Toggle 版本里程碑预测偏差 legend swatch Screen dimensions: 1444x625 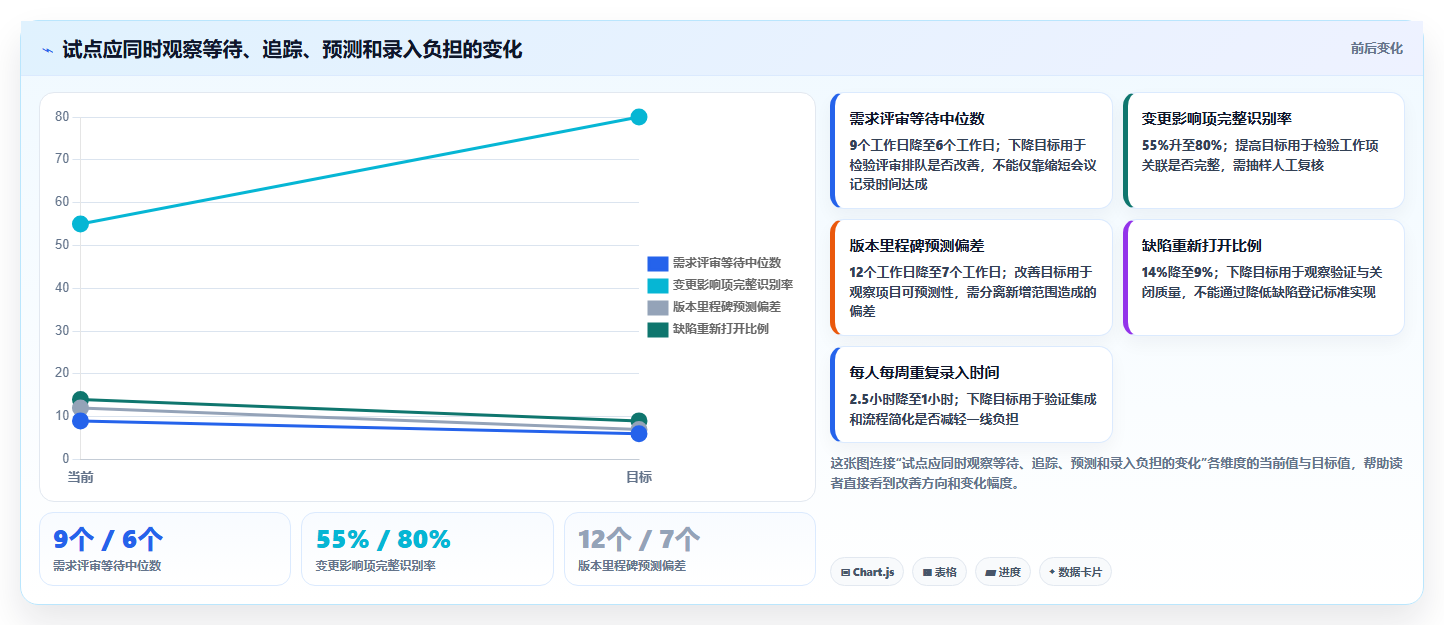pos(657,307)
